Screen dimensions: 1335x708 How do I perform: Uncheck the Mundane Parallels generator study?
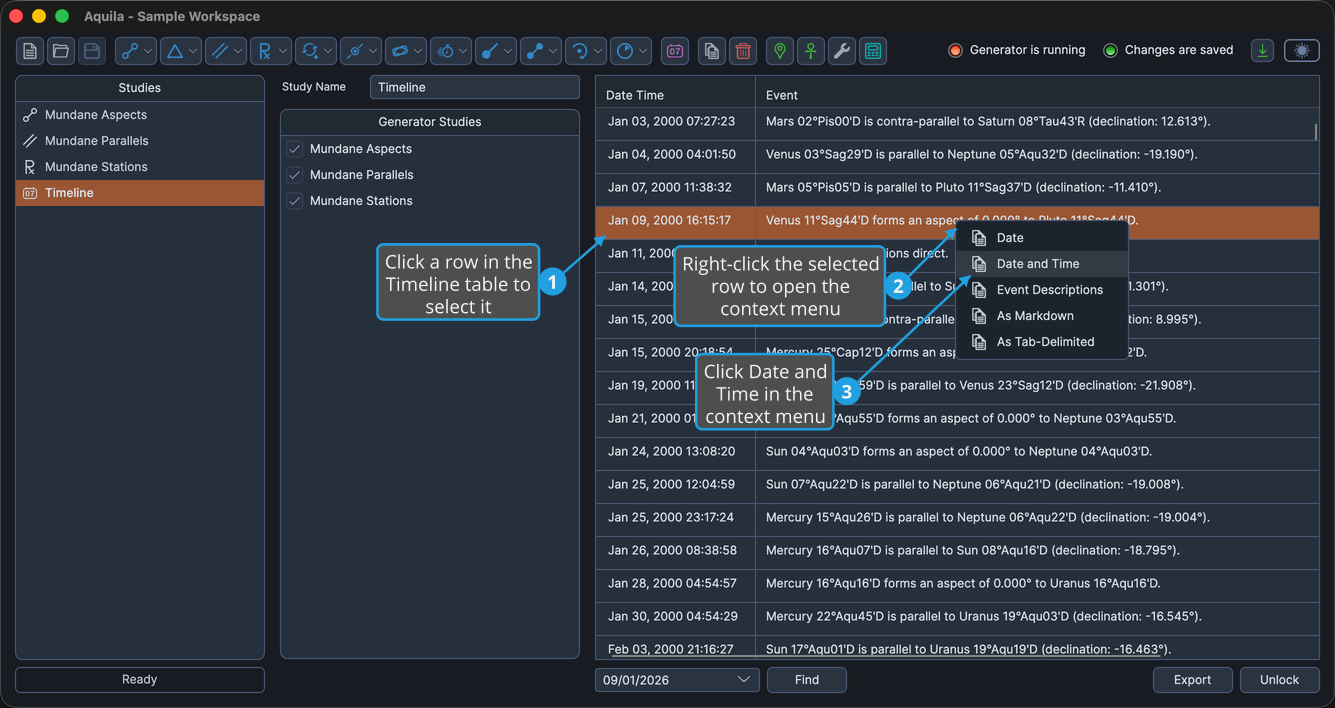click(x=295, y=175)
